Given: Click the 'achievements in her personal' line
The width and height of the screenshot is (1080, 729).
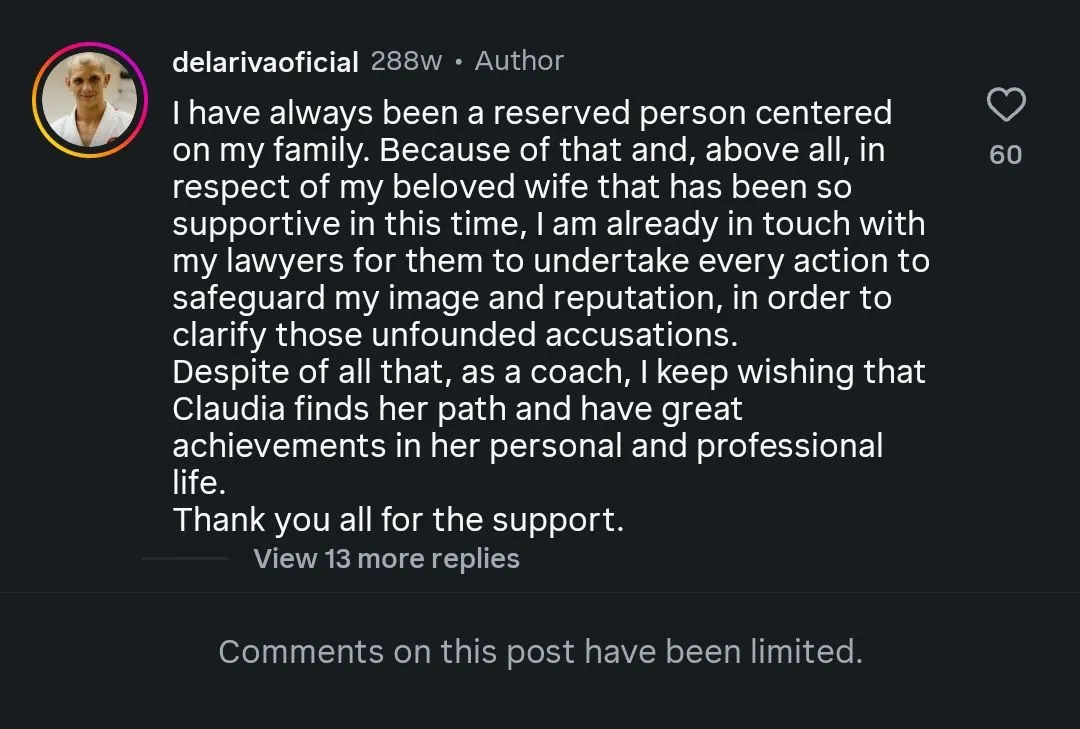Looking at the screenshot, I should [x=528, y=446].
